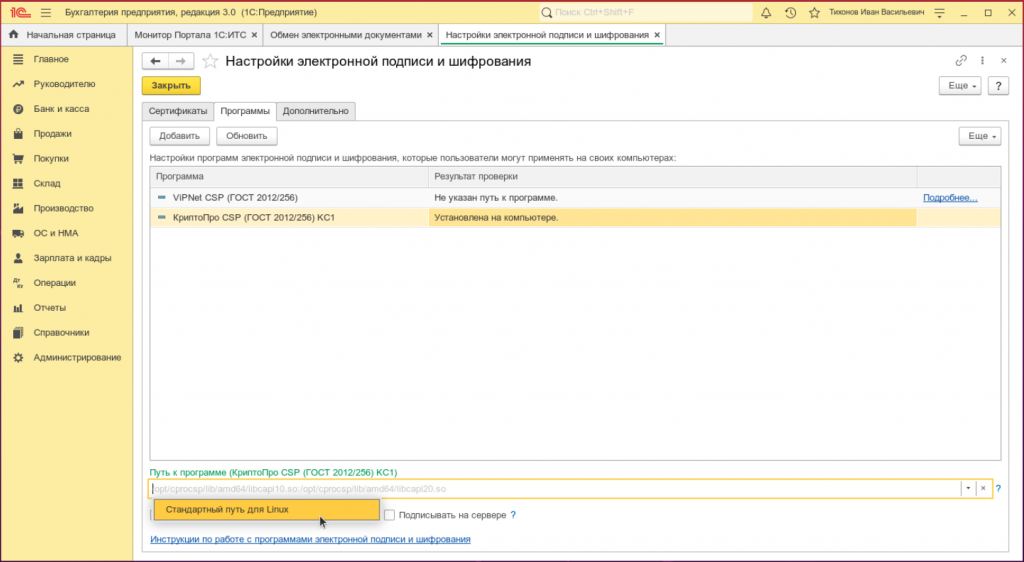Click user name Тихонов Иван Васильевич
This screenshot has height=562, width=1024.
876,12
